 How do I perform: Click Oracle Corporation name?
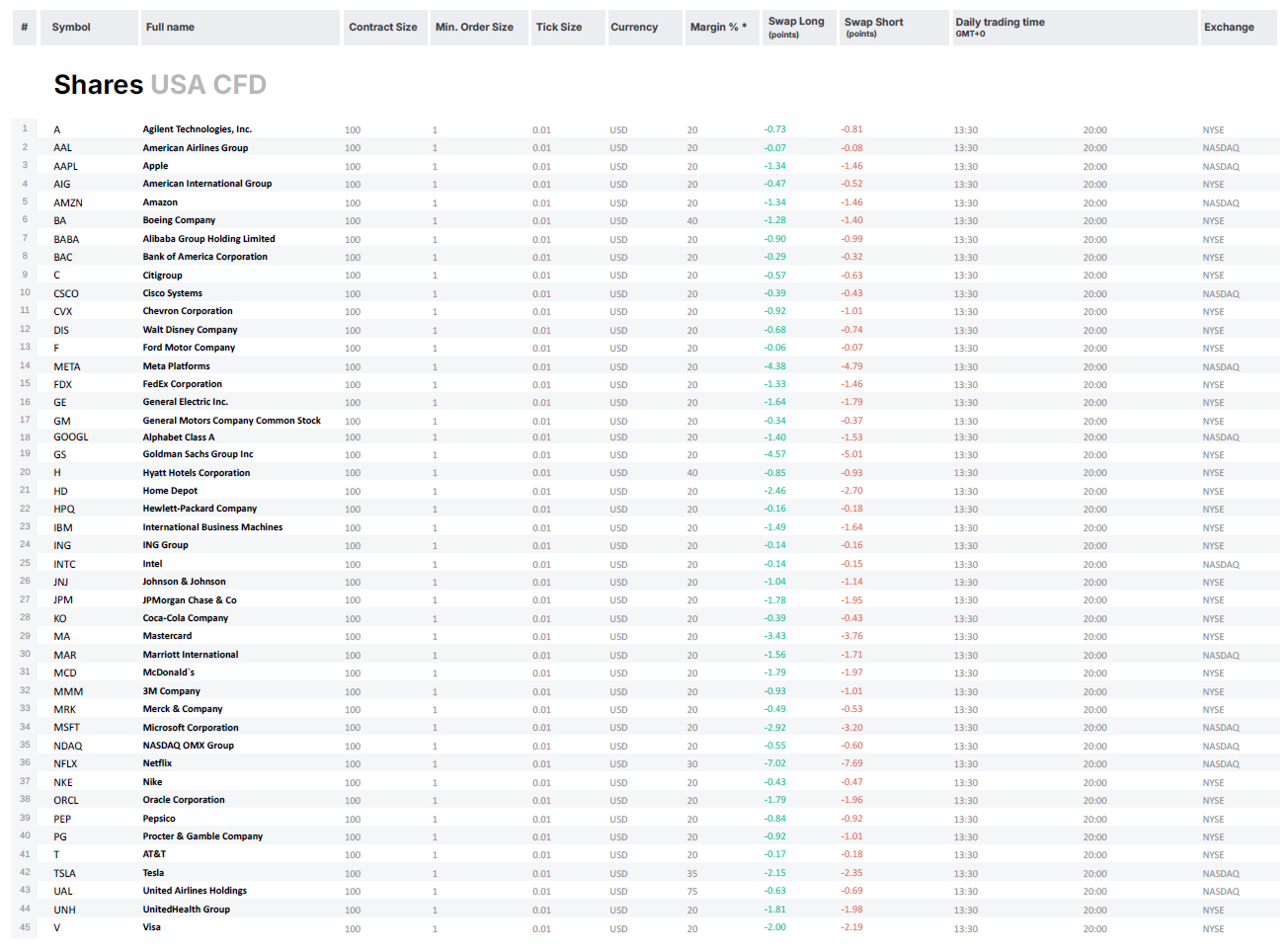(184, 800)
